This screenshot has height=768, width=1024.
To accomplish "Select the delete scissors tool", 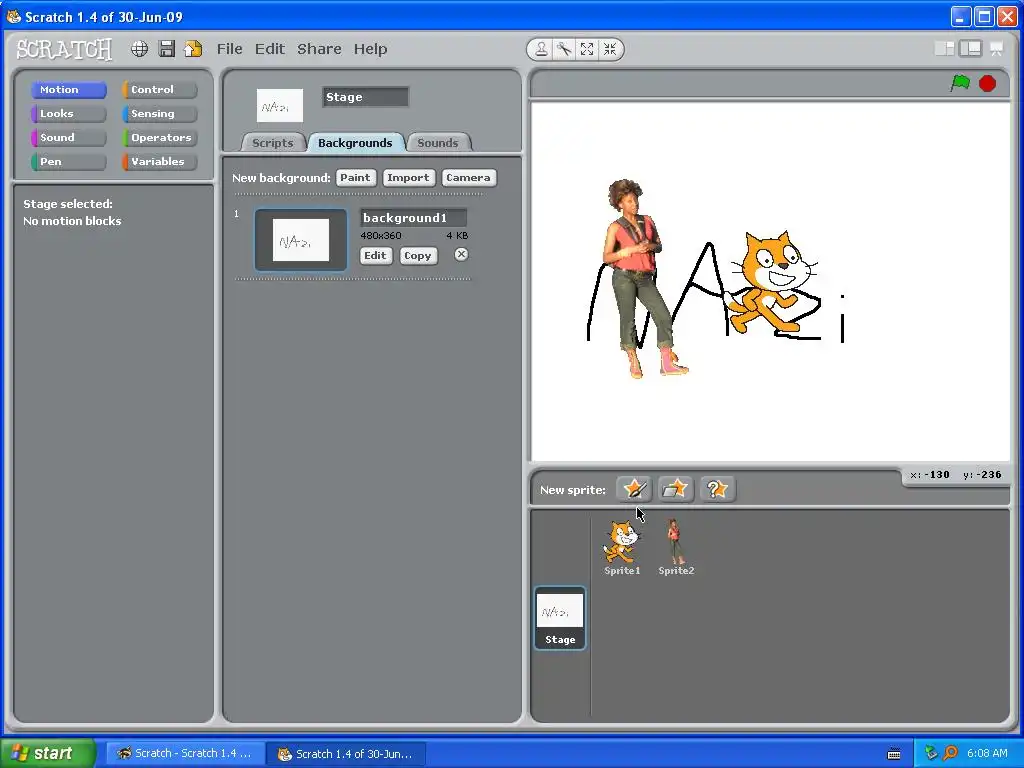I will [564, 49].
